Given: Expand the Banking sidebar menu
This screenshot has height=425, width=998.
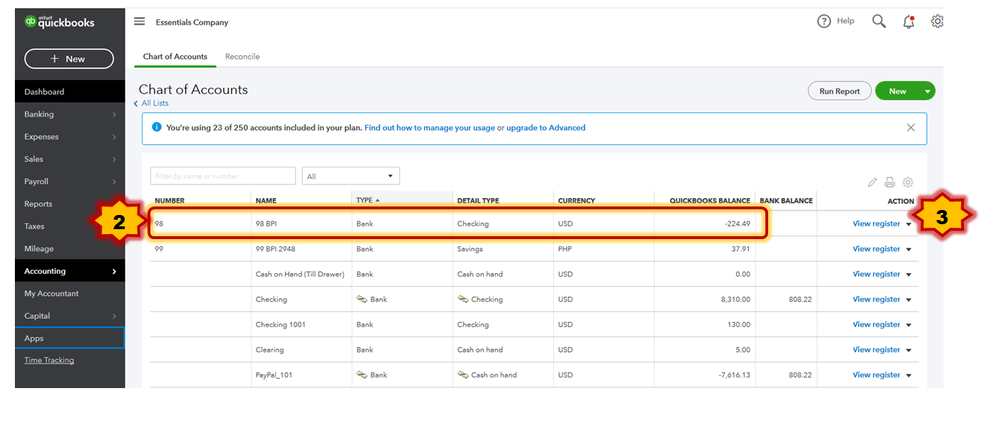Looking at the screenshot, I should point(70,115).
